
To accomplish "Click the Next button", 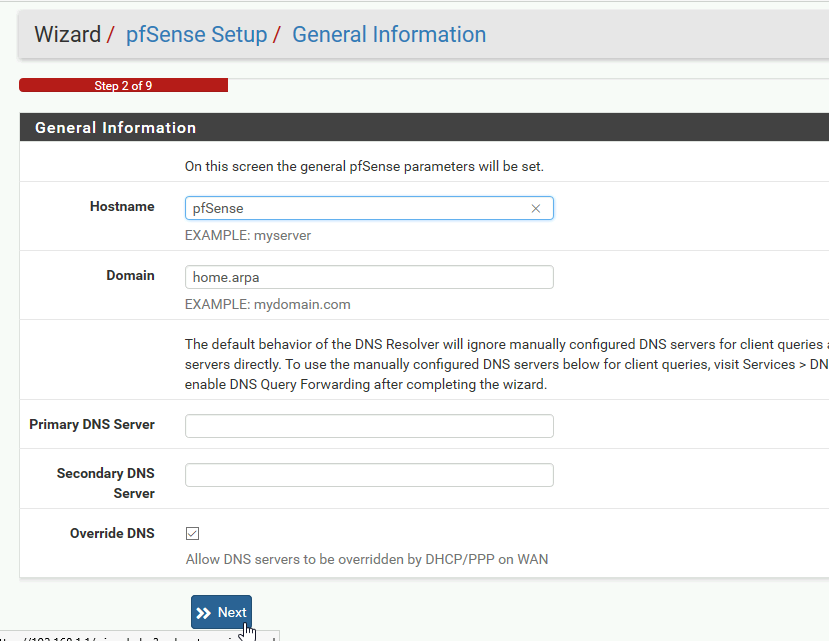I will 222,612.
